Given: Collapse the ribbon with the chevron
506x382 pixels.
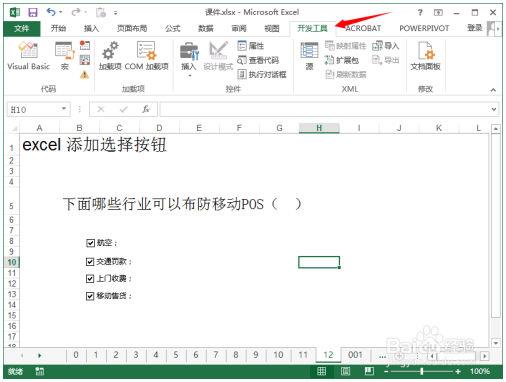Looking at the screenshot, I should pos(493,90).
